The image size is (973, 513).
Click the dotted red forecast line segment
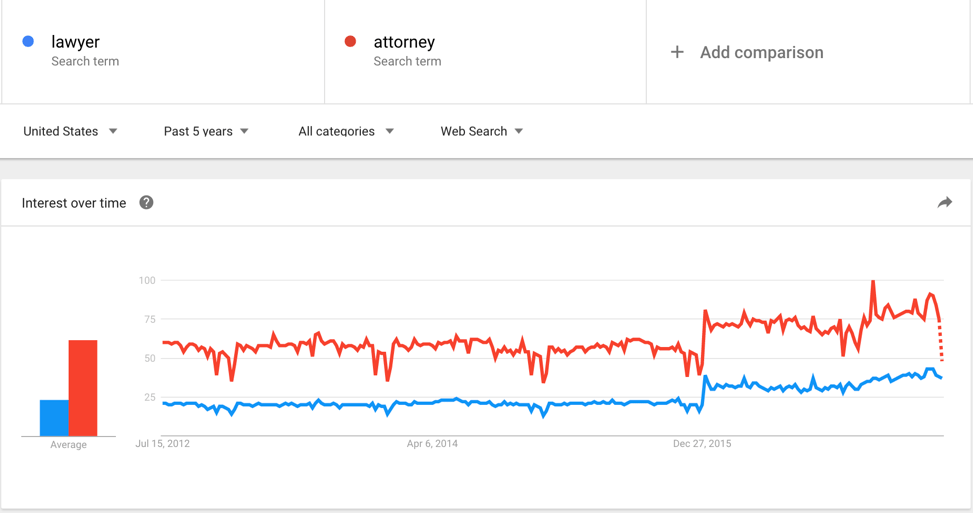click(x=941, y=341)
